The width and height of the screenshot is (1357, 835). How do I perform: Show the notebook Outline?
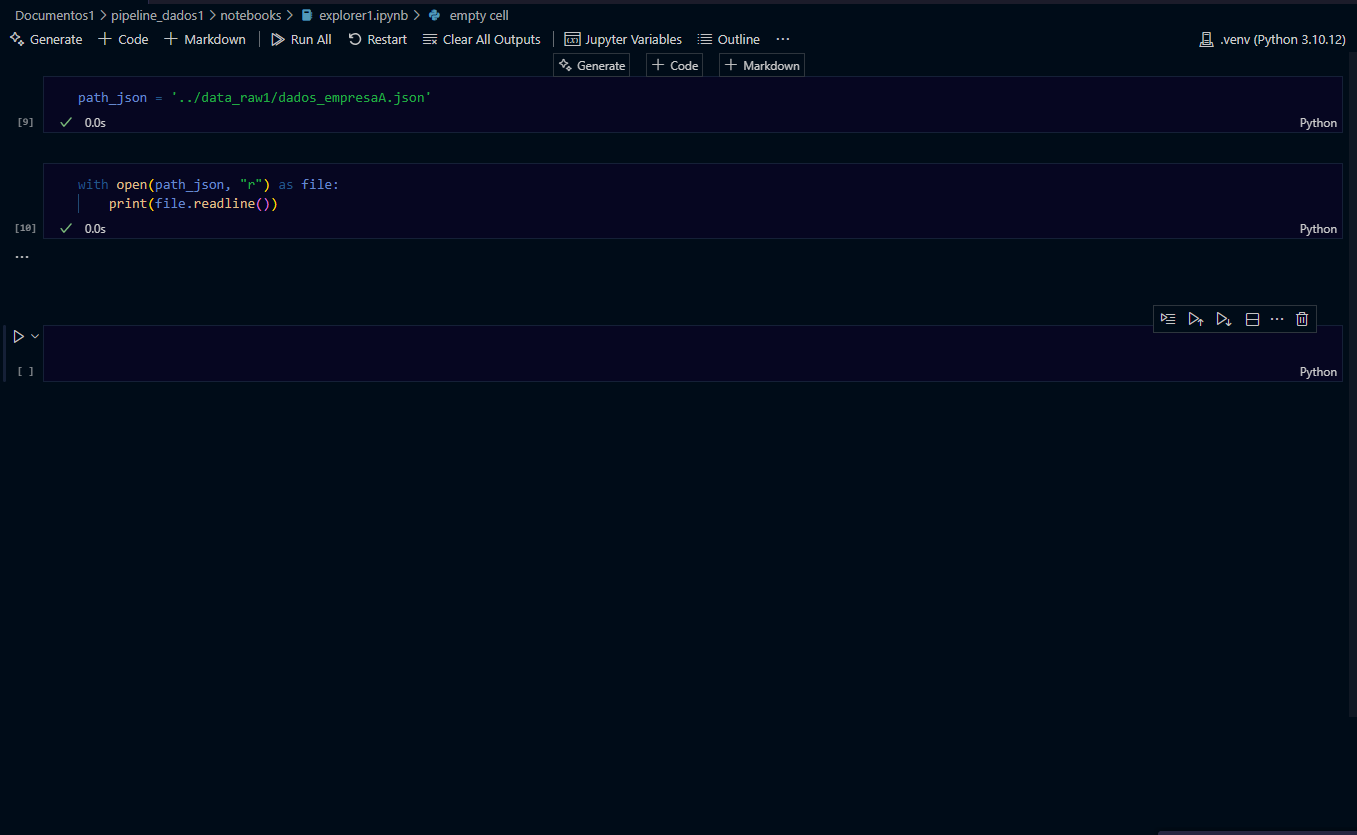click(x=729, y=39)
